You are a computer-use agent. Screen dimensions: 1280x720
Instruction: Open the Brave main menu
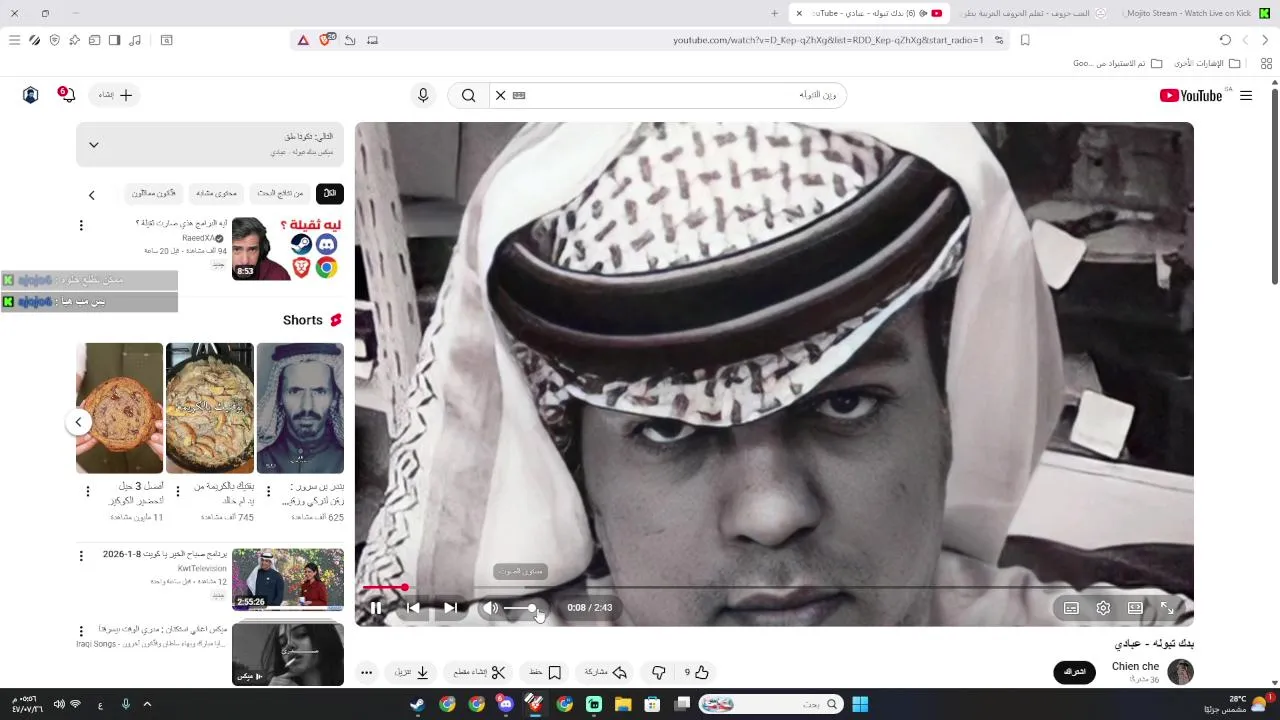coord(14,40)
